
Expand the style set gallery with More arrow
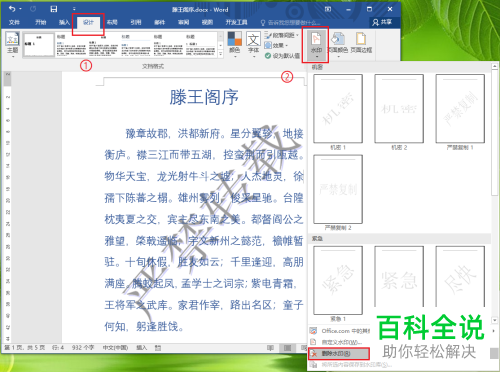click(220, 54)
